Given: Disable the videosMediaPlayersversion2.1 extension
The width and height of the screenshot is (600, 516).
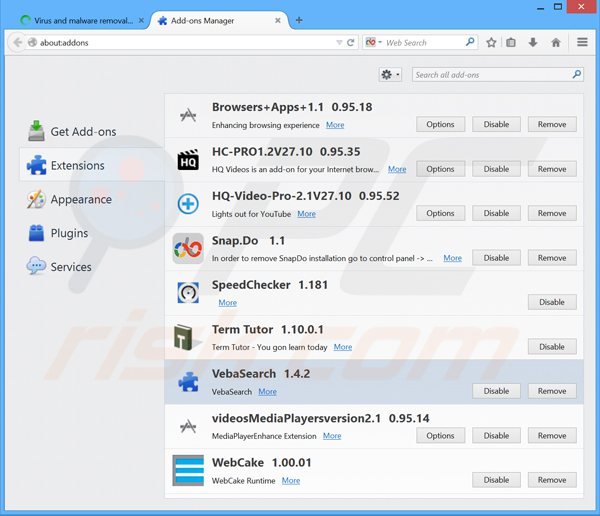Looking at the screenshot, I should click(496, 435).
